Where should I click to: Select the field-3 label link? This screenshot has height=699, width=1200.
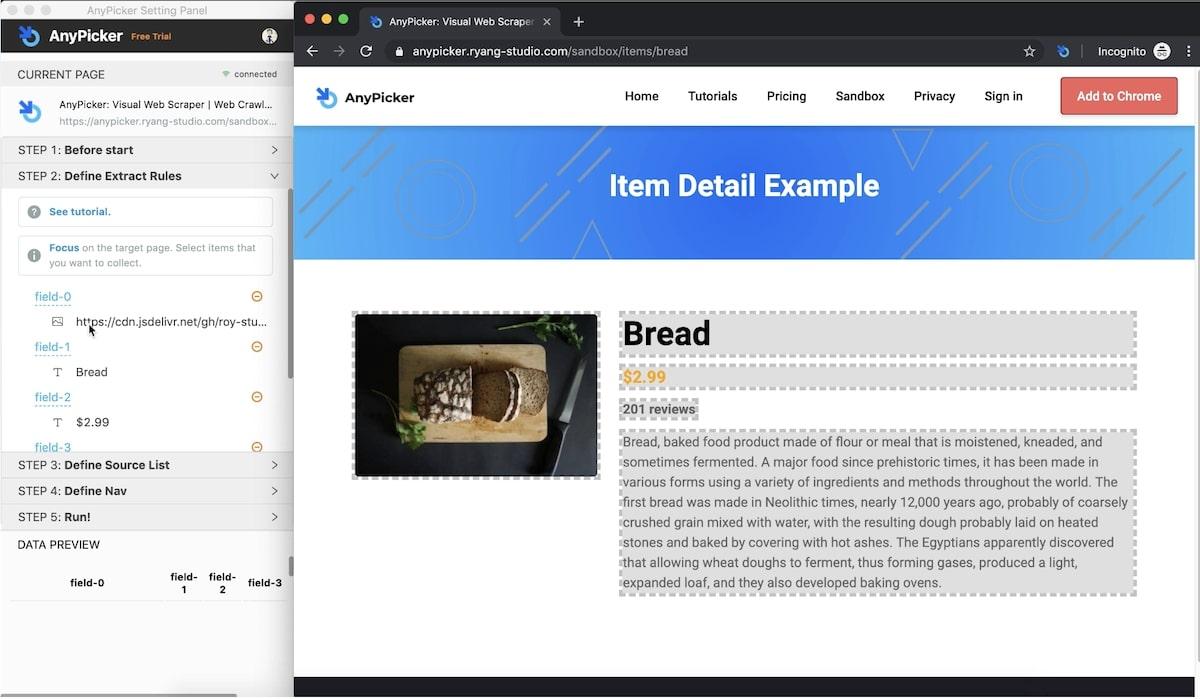[x=53, y=447]
